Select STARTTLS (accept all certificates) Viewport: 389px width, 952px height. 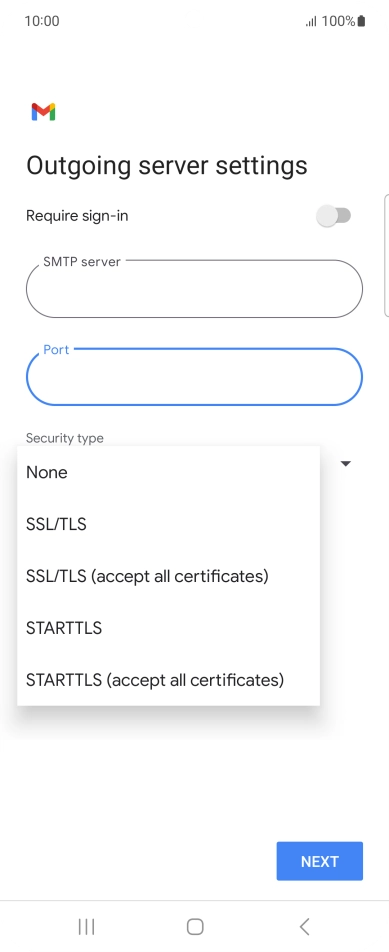(169, 679)
